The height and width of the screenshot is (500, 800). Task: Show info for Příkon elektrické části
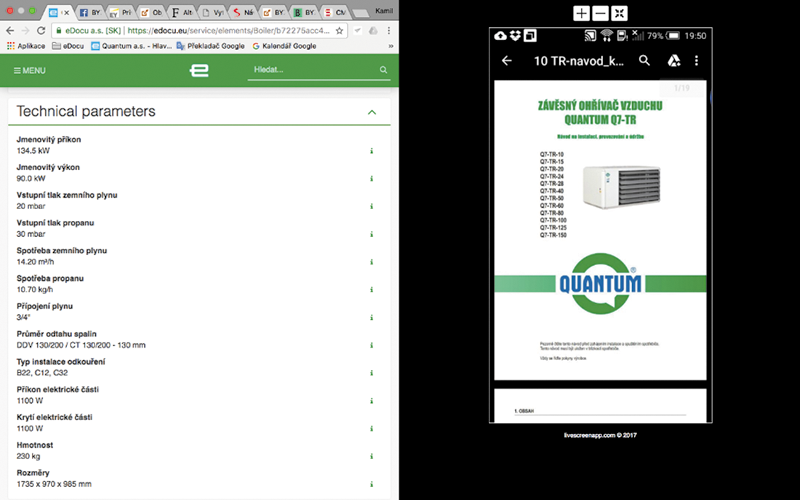pos(372,401)
